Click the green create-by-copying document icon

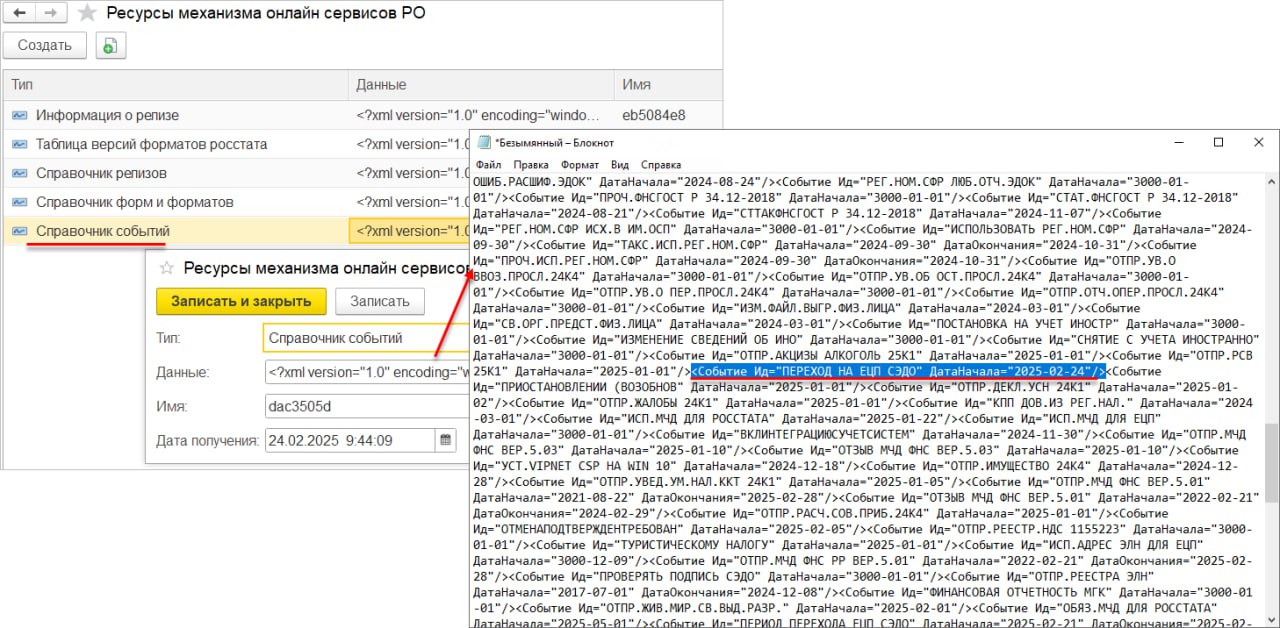[x=109, y=45]
